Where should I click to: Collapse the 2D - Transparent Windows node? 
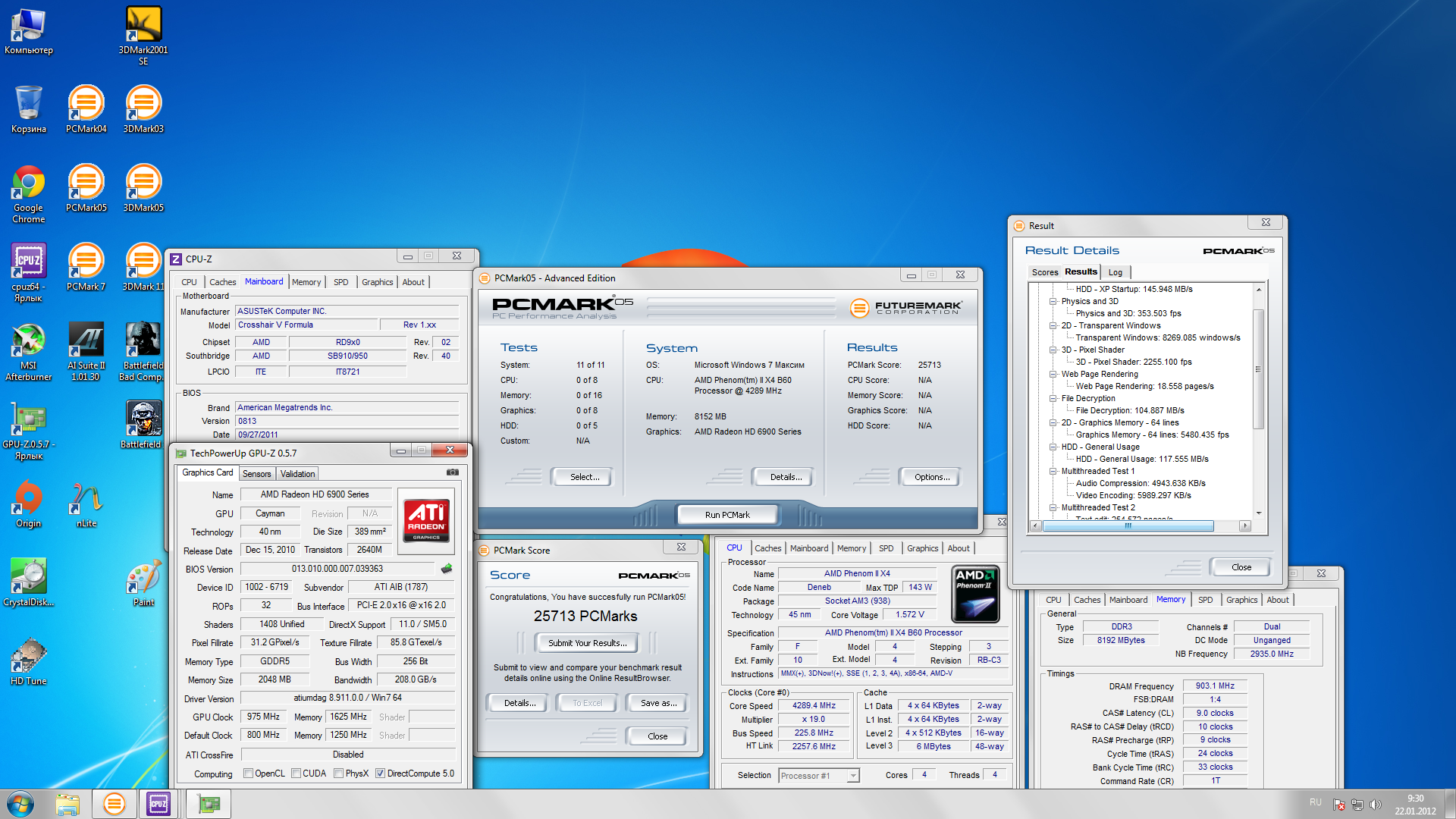click(x=1053, y=326)
